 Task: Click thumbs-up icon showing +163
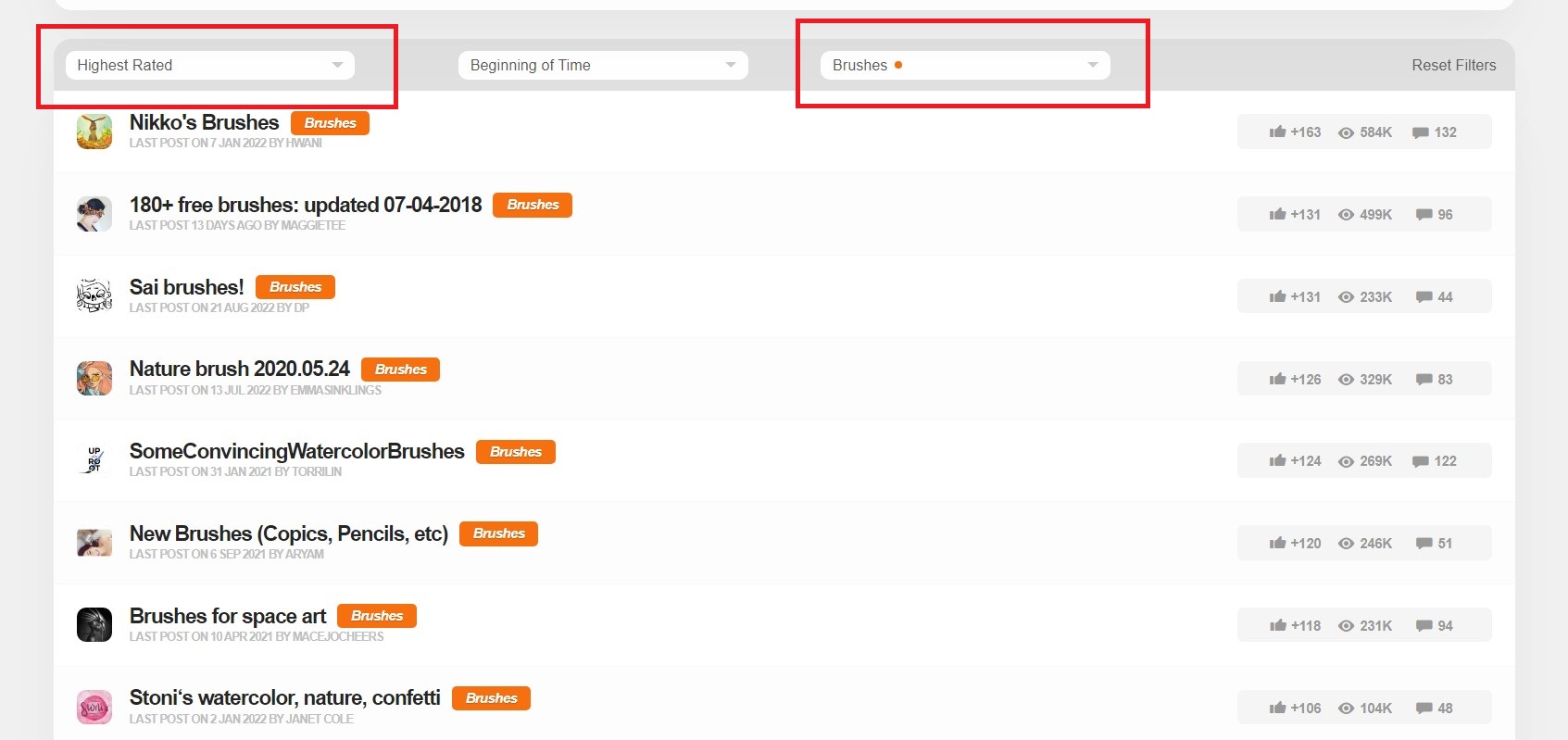pos(1277,132)
